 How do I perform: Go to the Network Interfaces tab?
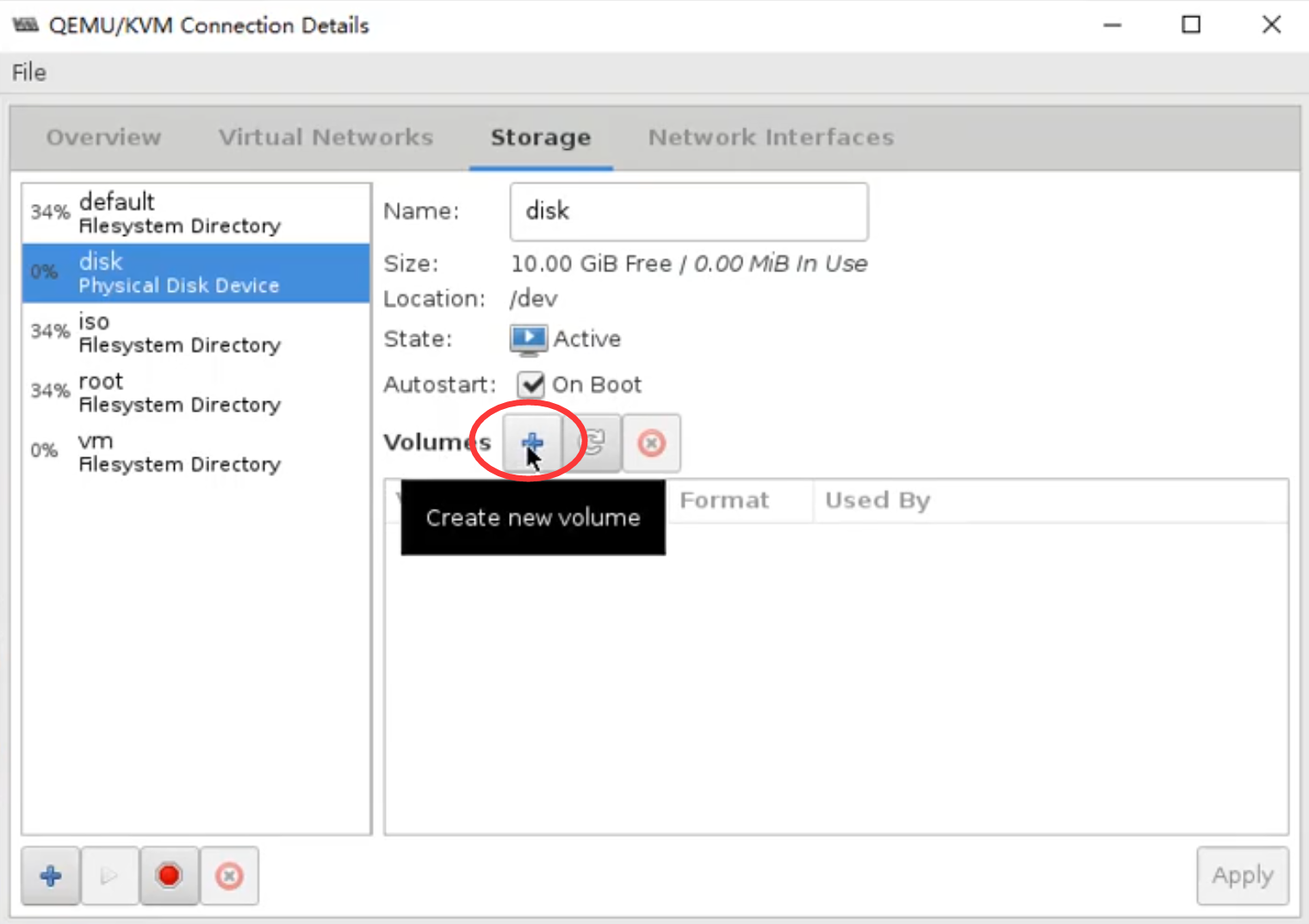pos(771,138)
